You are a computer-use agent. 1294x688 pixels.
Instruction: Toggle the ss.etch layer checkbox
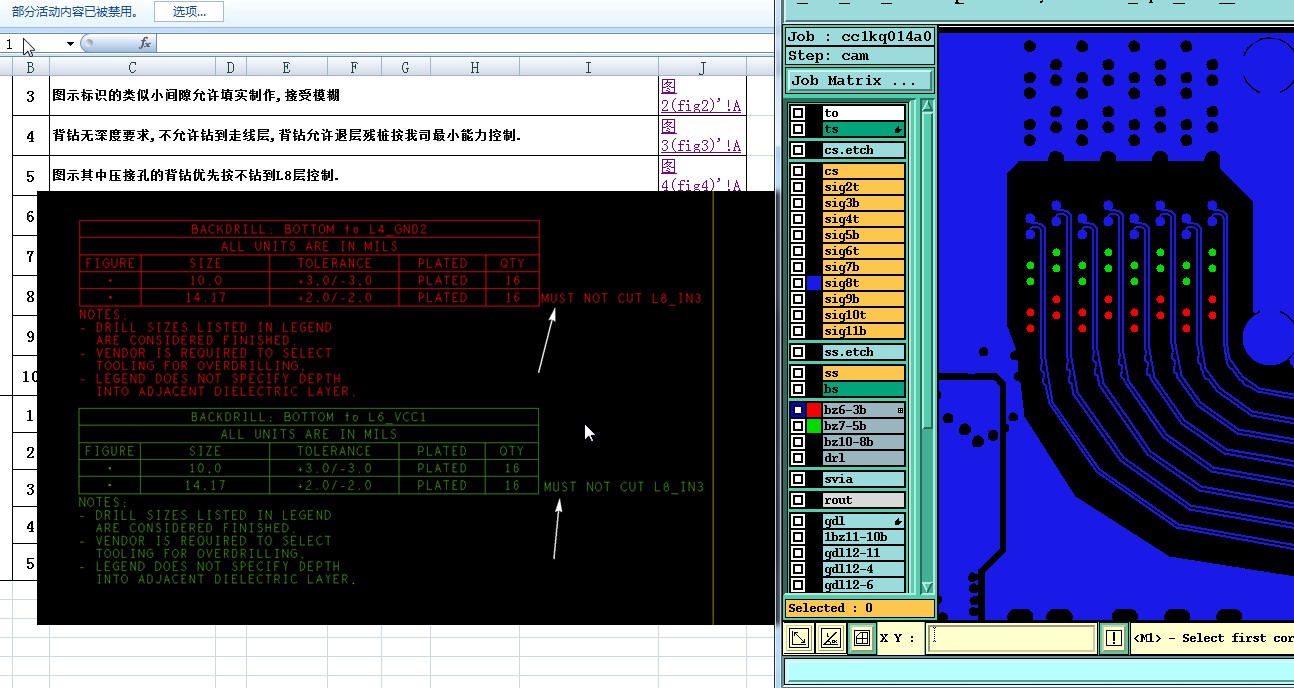(798, 352)
